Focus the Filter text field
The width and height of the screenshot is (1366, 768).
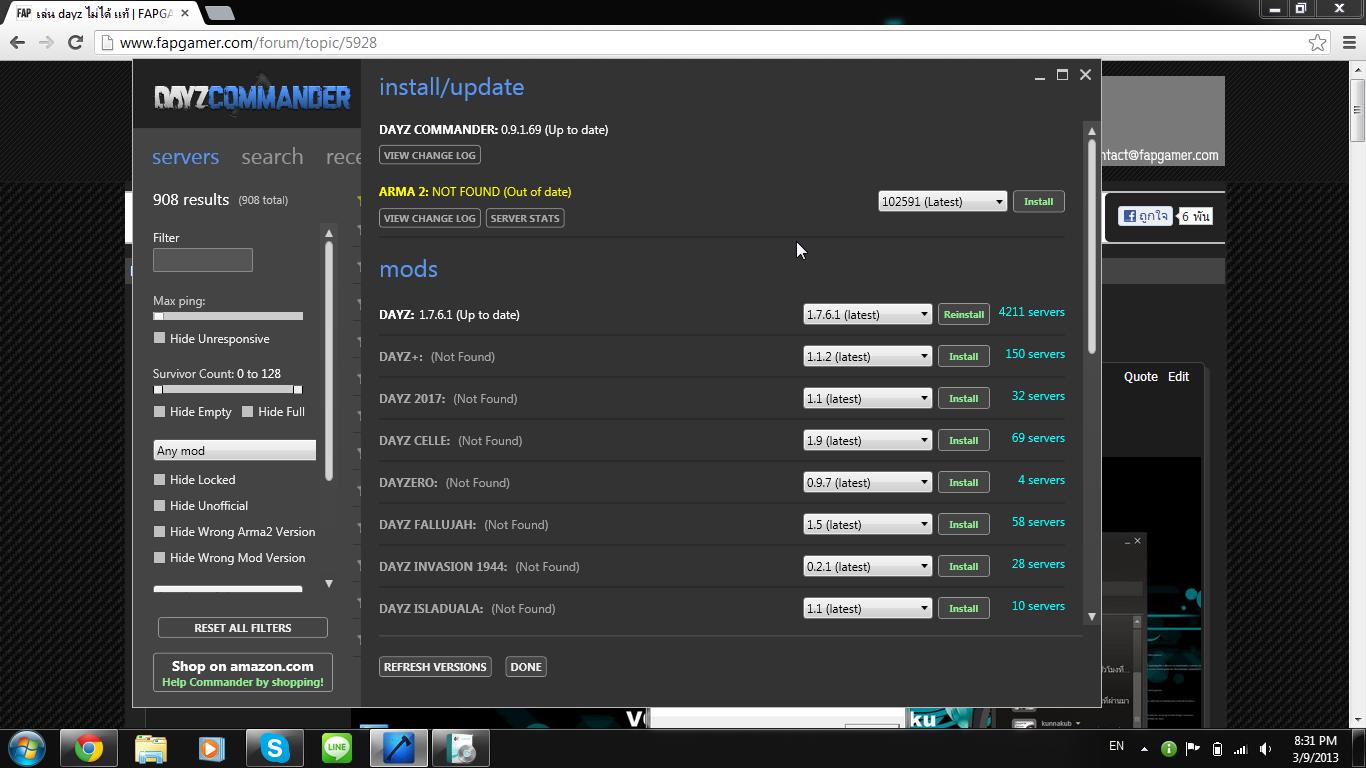tap(203, 260)
